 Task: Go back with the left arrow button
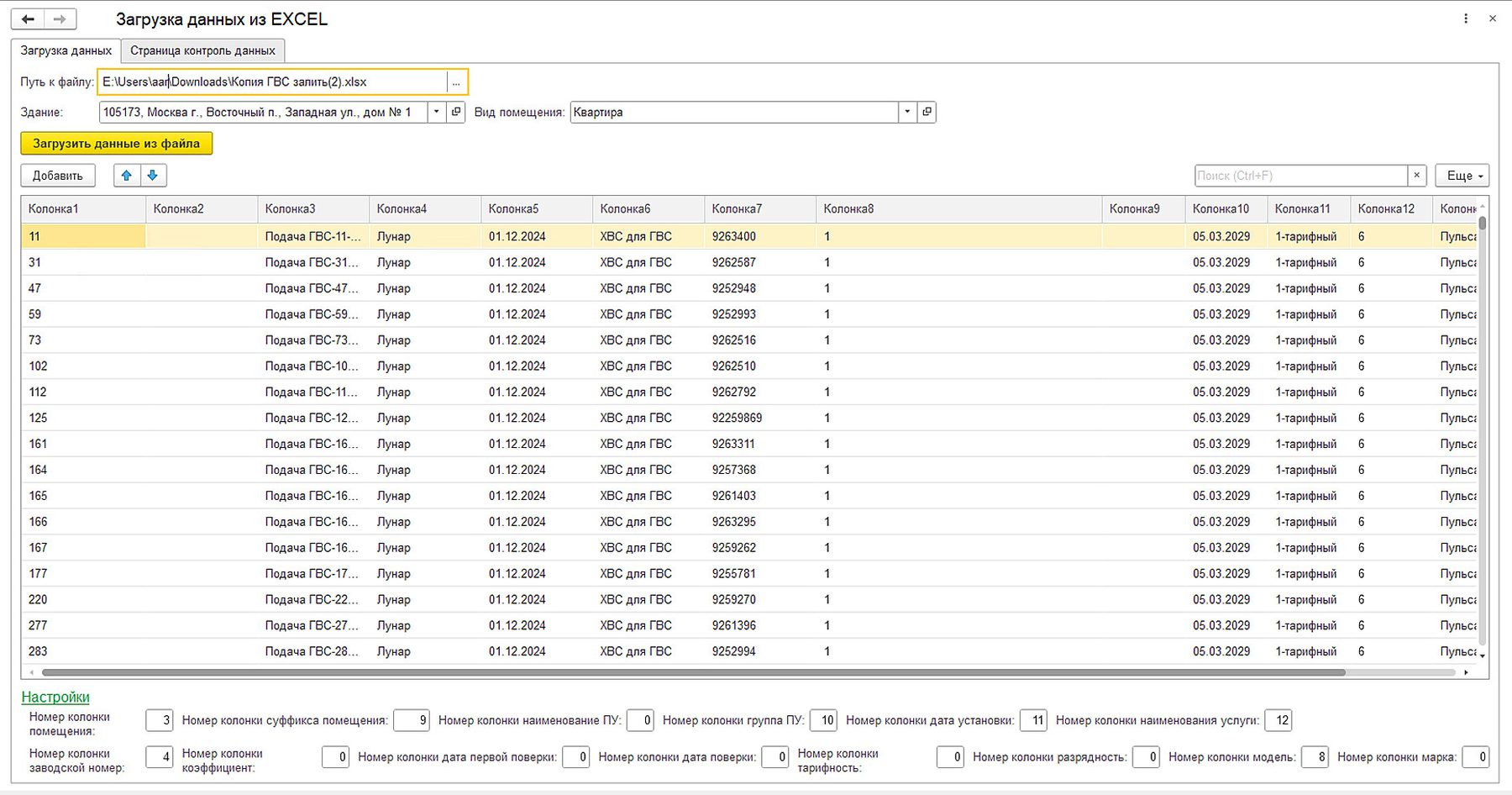pyautogui.click(x=28, y=18)
